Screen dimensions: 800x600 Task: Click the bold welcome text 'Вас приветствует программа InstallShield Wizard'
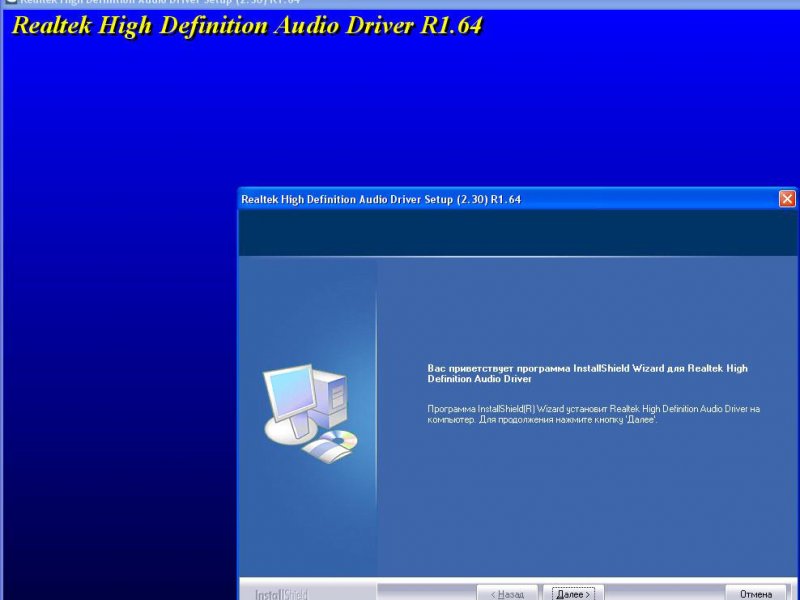coord(587,373)
